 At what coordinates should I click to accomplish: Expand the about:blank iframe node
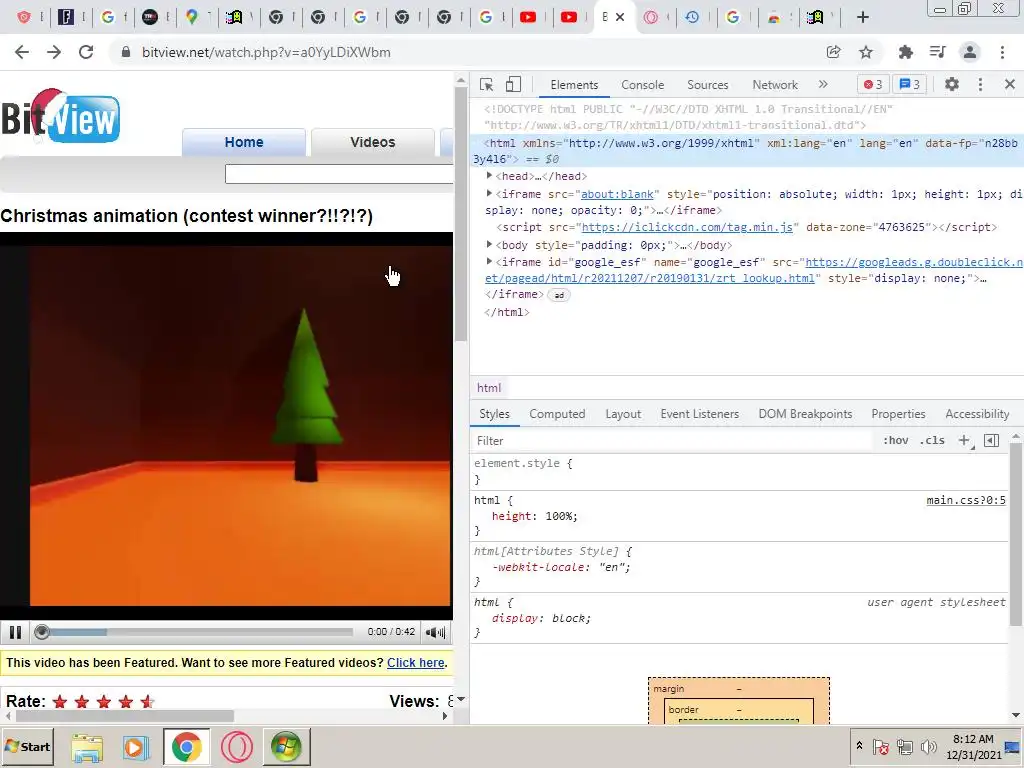(x=489, y=193)
